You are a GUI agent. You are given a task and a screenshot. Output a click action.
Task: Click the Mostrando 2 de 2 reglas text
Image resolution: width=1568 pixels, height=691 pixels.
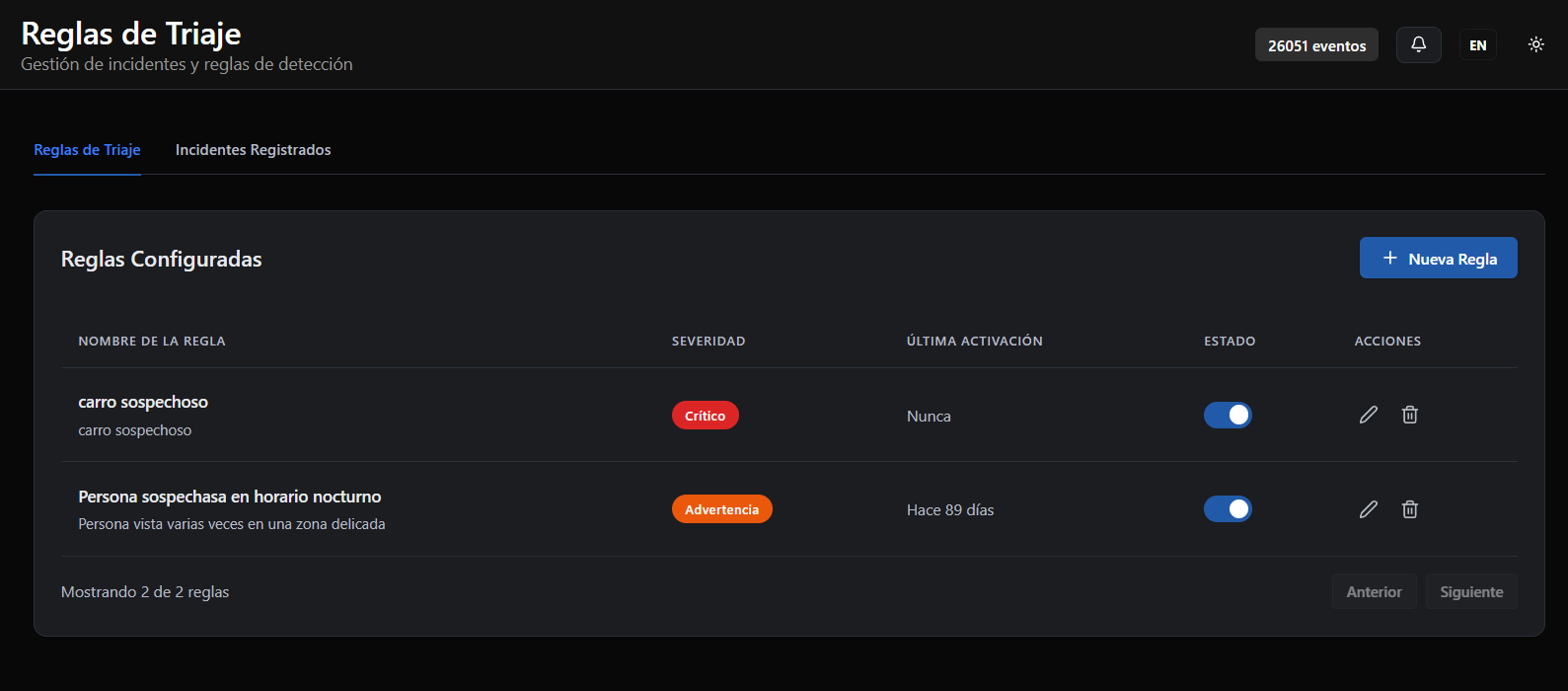145,592
